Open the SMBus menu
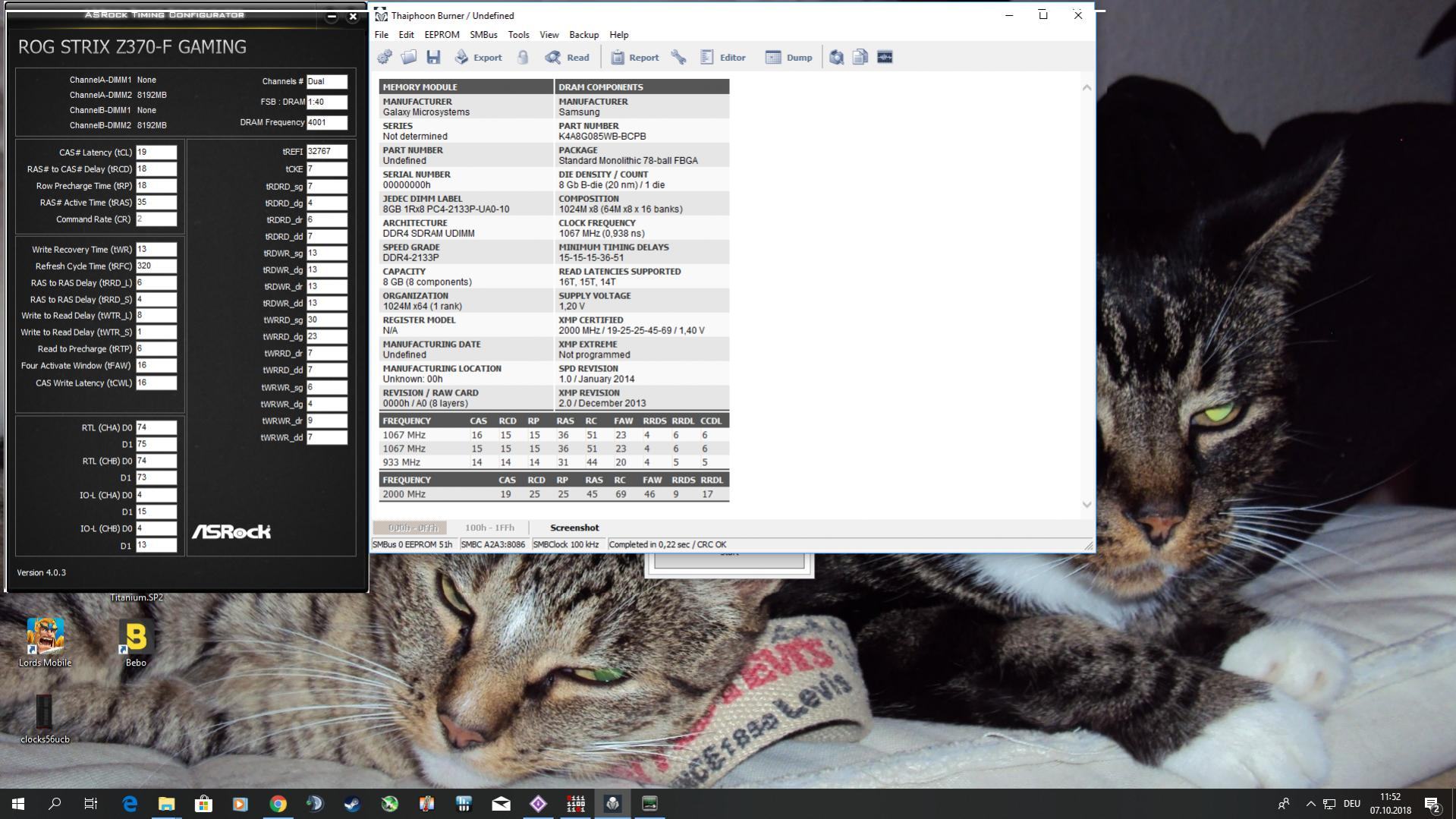Screen dimensions: 1456x819 [483, 35]
